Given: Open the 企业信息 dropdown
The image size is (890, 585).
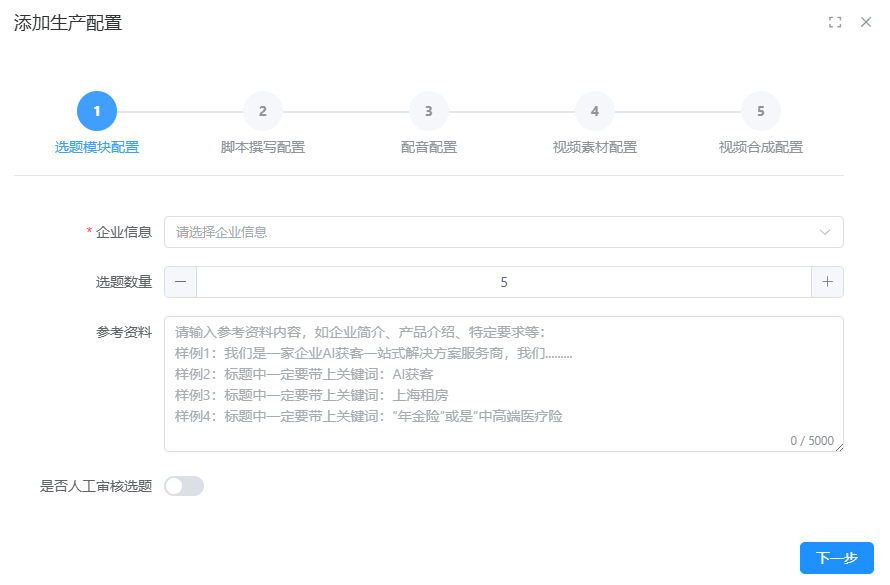Looking at the screenshot, I should pyautogui.click(x=490, y=232).
